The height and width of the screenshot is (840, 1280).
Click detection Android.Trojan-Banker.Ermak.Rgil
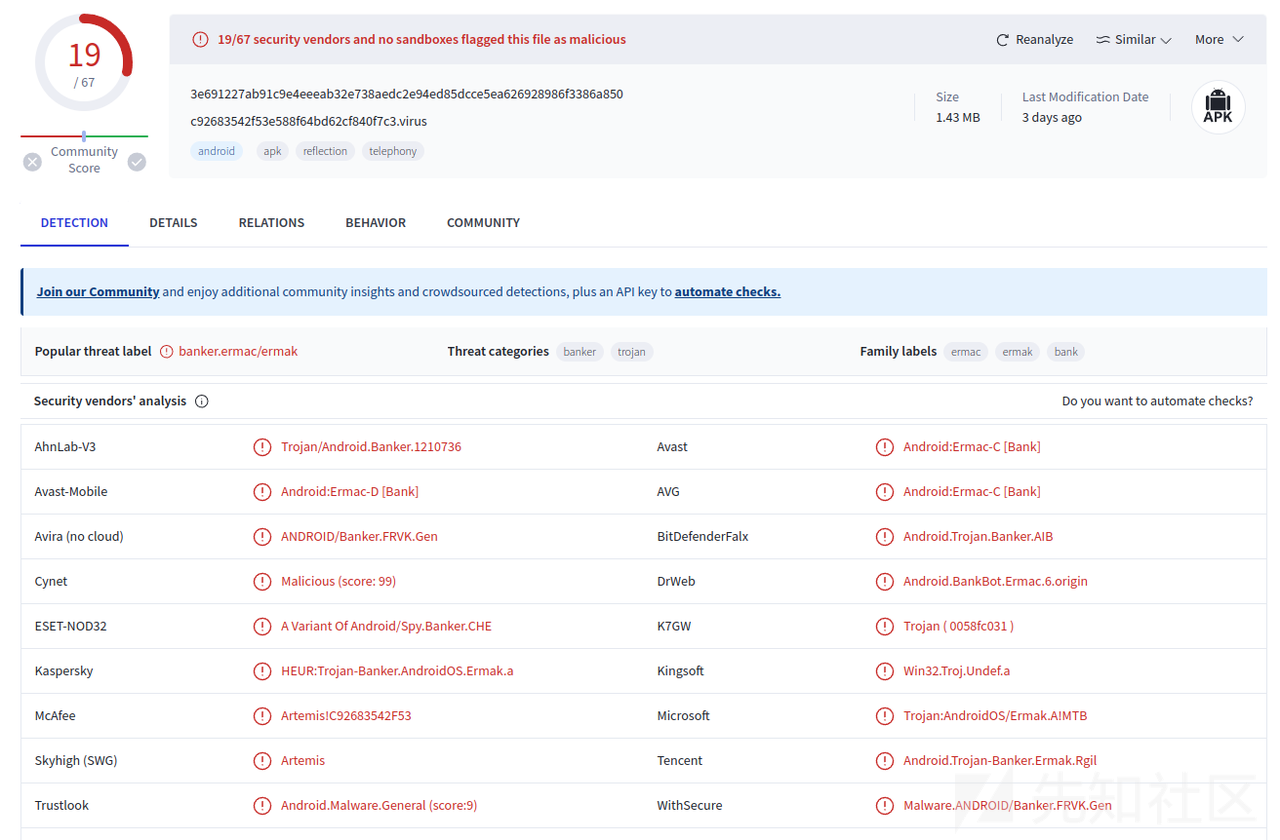[x=1000, y=761]
